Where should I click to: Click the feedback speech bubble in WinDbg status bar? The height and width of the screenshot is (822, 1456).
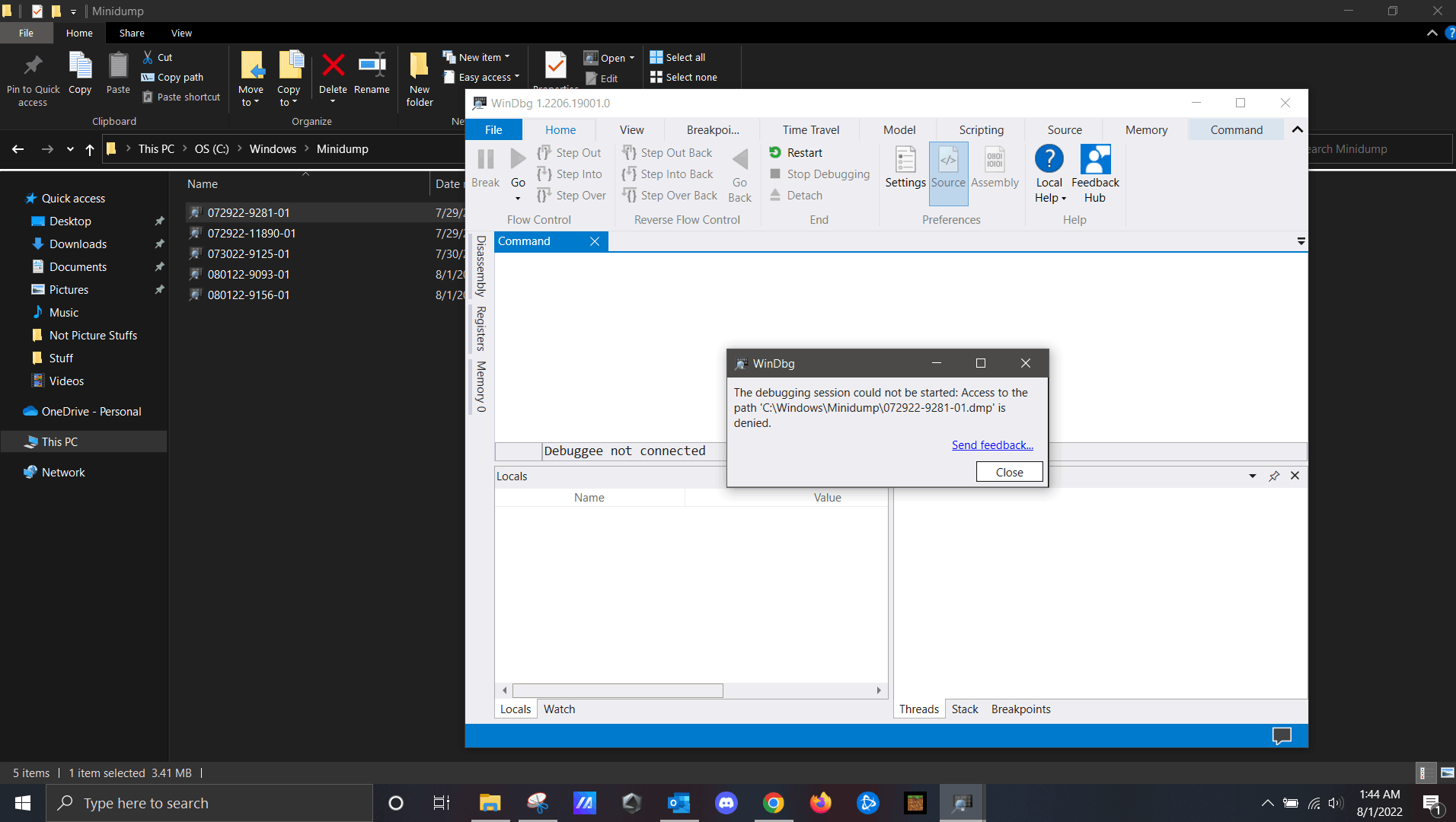(1282, 735)
